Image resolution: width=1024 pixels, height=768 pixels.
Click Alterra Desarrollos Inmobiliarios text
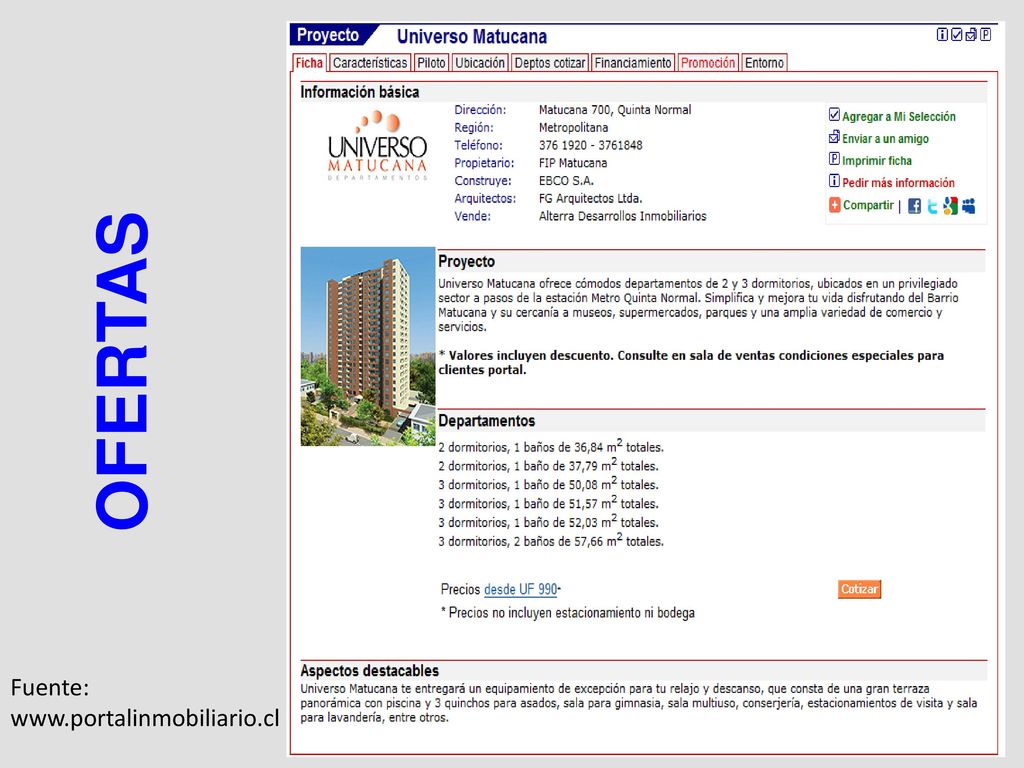pyautogui.click(x=622, y=216)
